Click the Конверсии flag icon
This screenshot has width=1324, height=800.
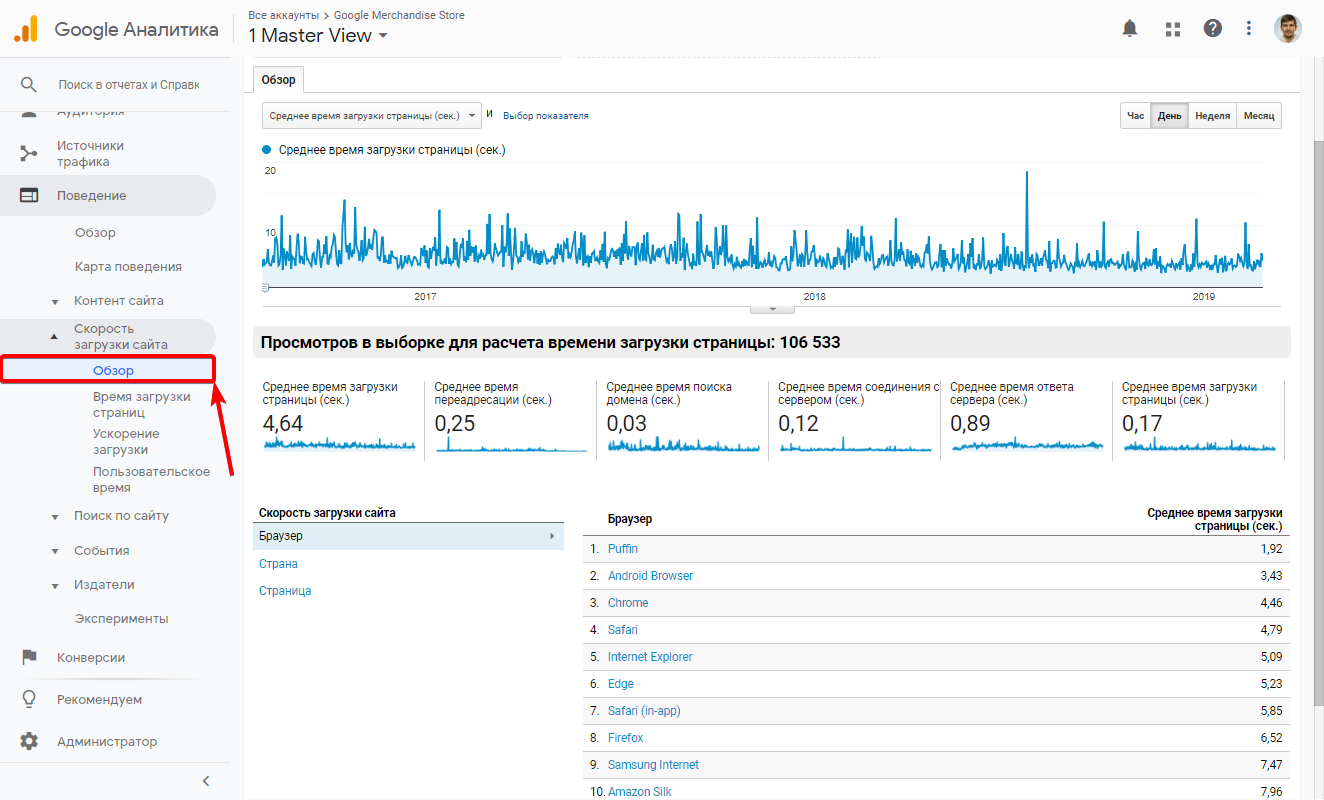[x=29, y=657]
